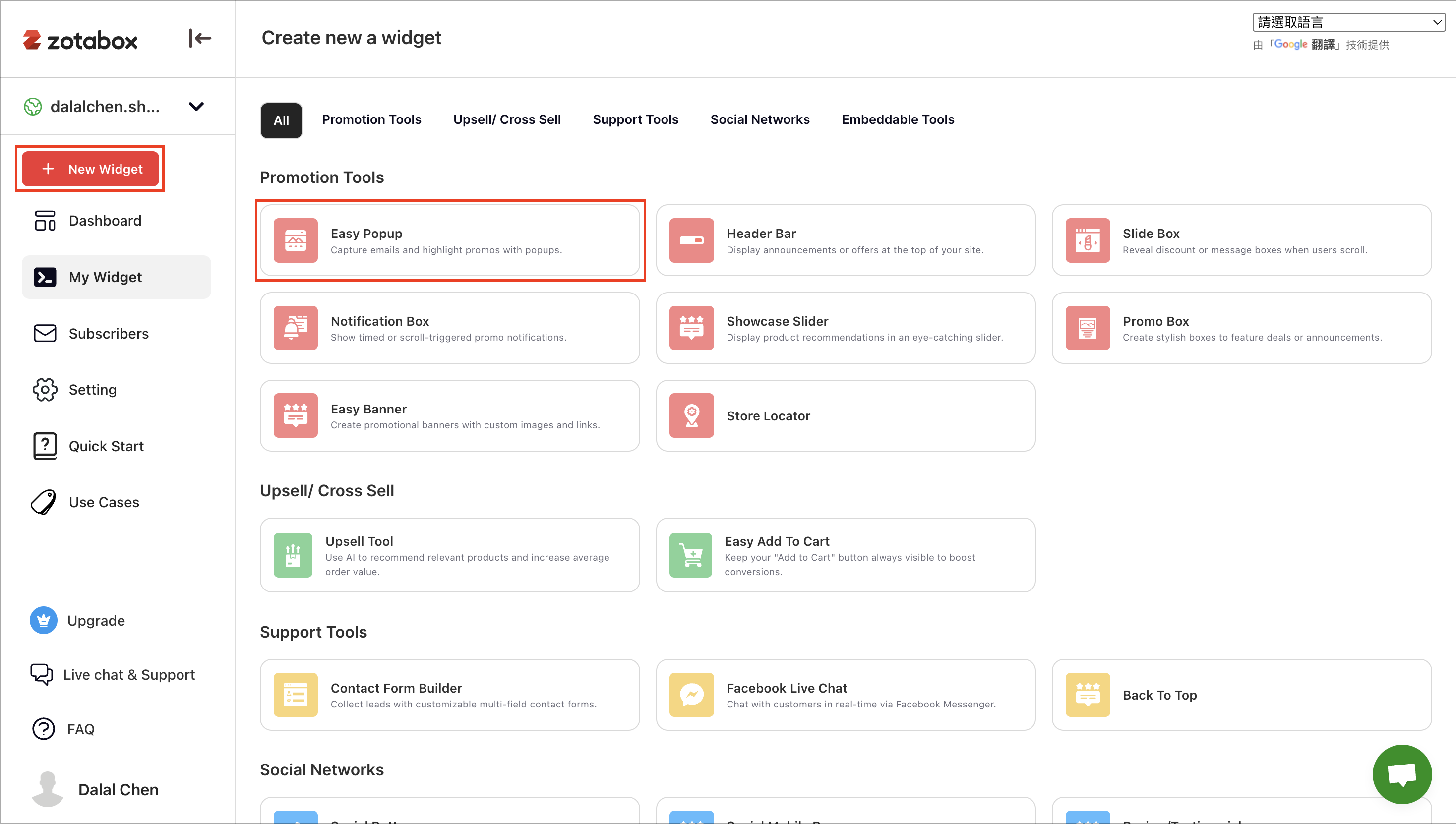The image size is (1456, 824).
Task: Click the Facebook Live Chat messenger icon
Action: pyautogui.click(x=692, y=695)
